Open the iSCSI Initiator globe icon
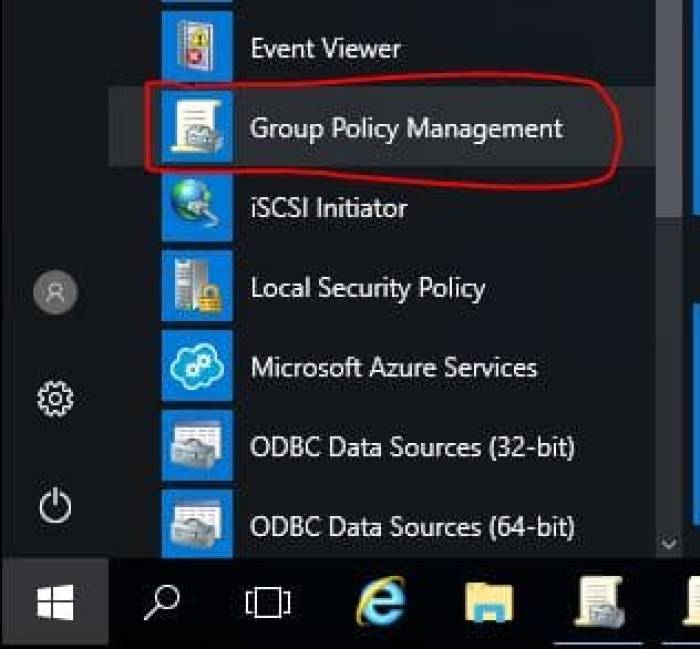This screenshot has width=700, height=649. (197, 206)
